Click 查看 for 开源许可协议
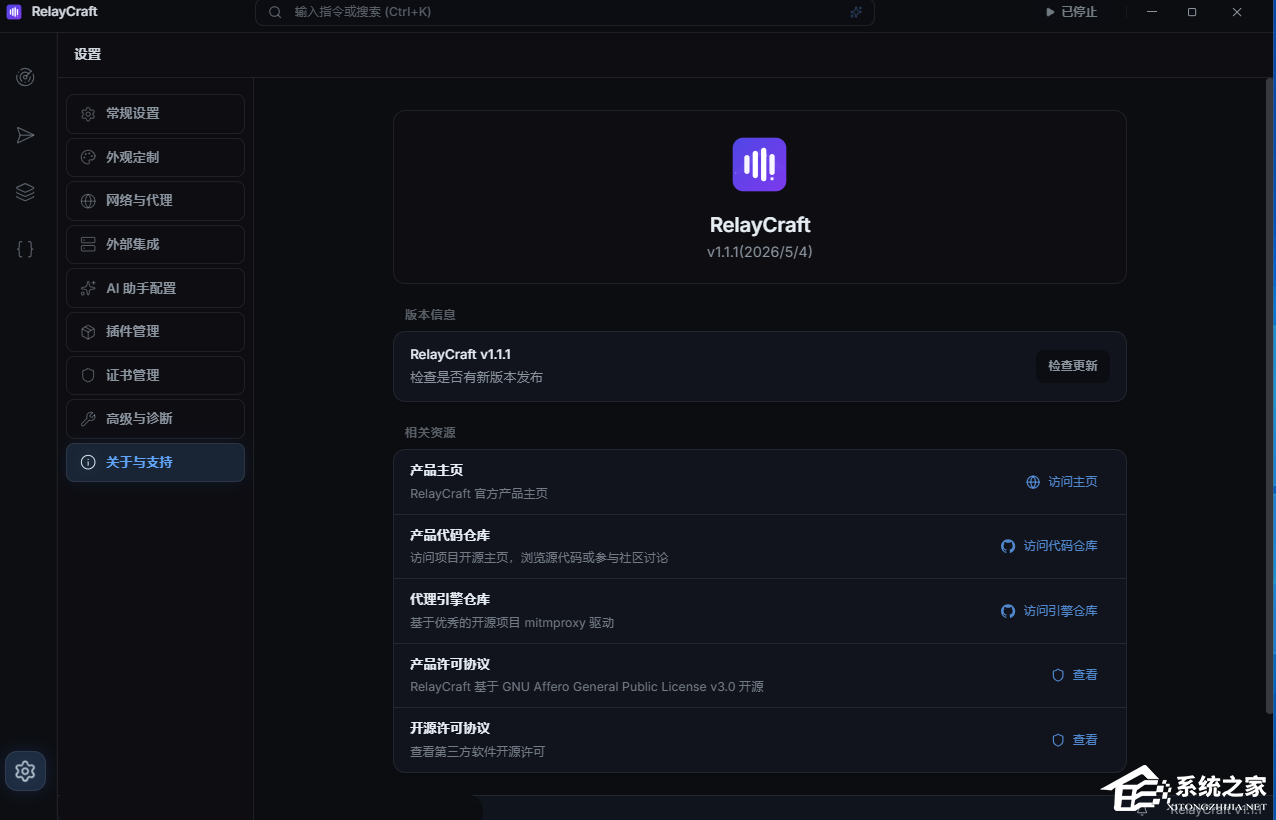Screen dimensions: 1276x820 (x=1075, y=740)
